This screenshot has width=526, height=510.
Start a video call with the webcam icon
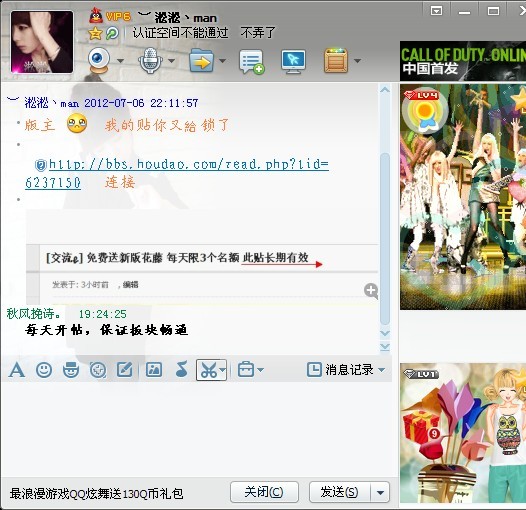(99, 60)
